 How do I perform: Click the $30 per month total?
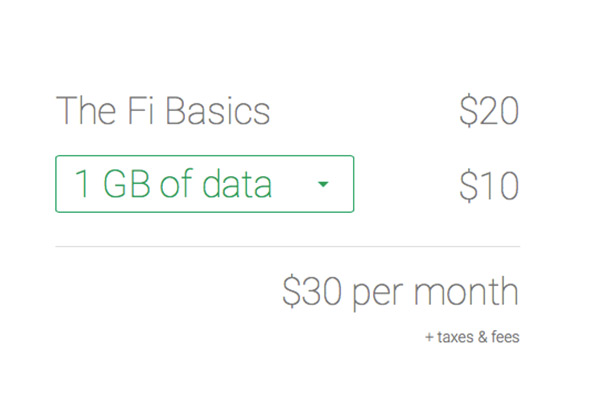(x=401, y=292)
